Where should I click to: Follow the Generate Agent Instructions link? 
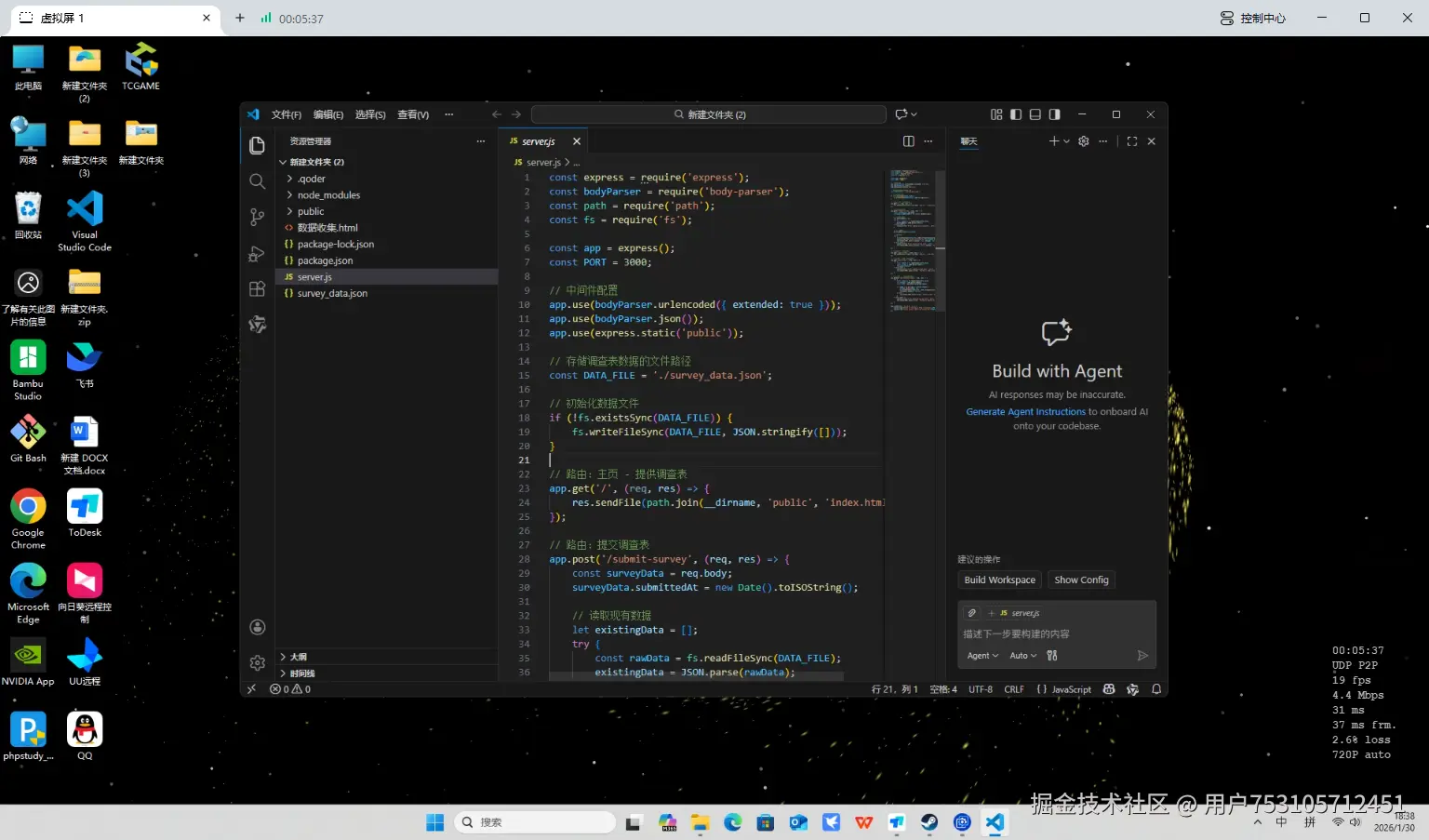point(1026,412)
